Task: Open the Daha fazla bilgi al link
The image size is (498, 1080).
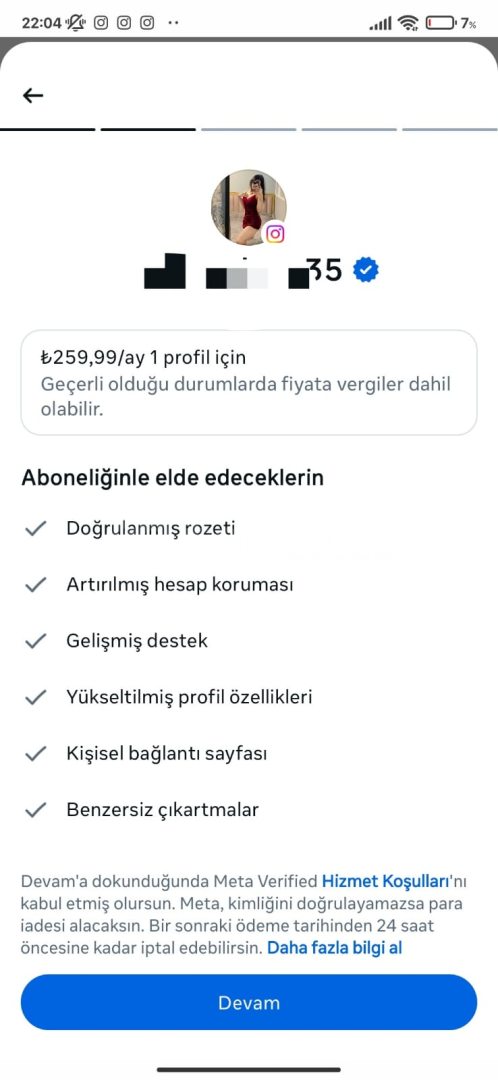Action: [x=335, y=948]
